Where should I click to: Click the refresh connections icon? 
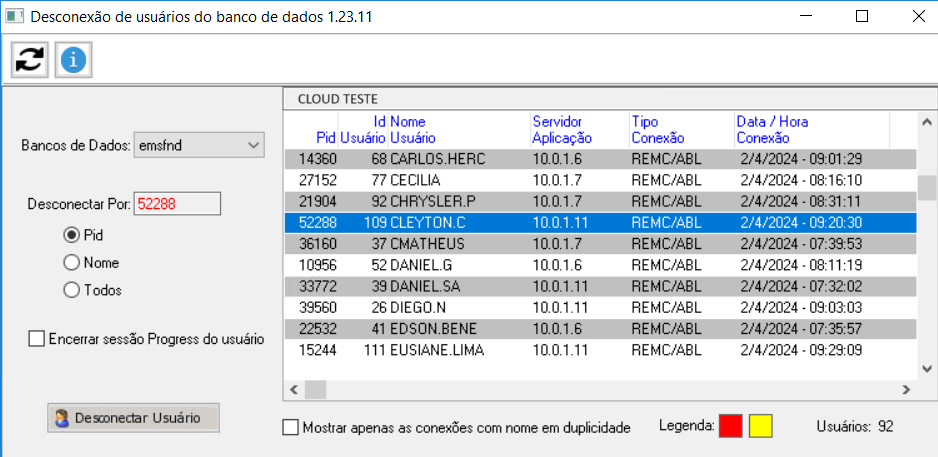point(30,60)
